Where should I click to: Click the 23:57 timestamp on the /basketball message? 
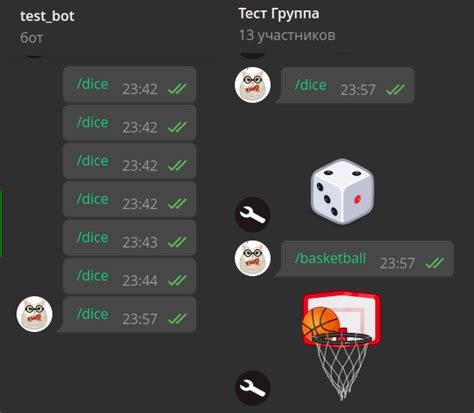[397, 263]
